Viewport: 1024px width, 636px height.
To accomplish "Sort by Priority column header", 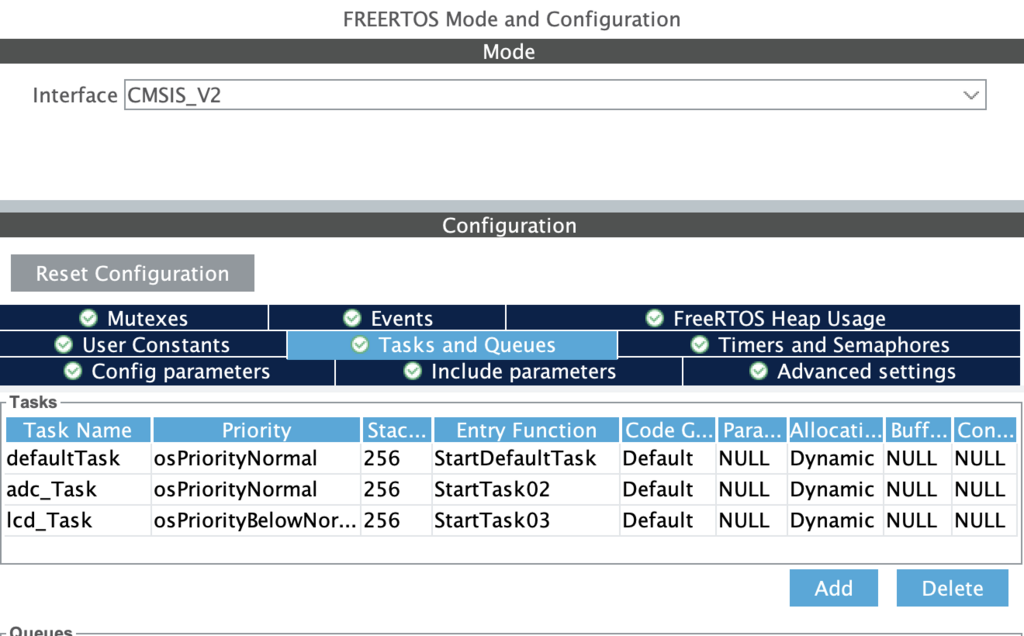I will coord(256,430).
